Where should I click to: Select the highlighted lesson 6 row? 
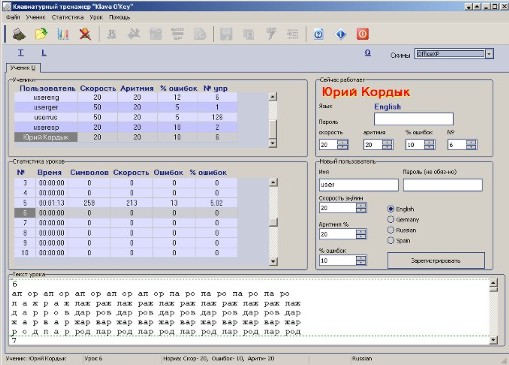coord(126,213)
